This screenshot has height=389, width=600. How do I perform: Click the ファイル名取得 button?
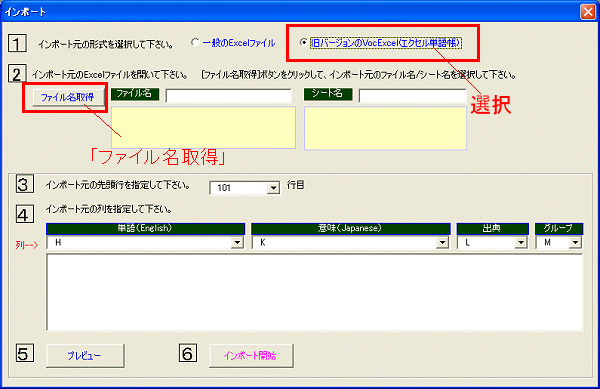[x=67, y=98]
